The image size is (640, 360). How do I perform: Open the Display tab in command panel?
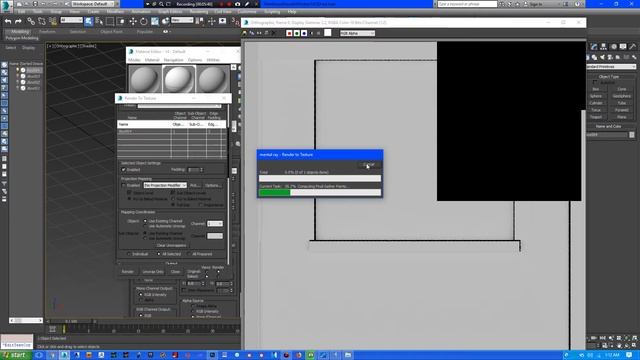(623, 47)
